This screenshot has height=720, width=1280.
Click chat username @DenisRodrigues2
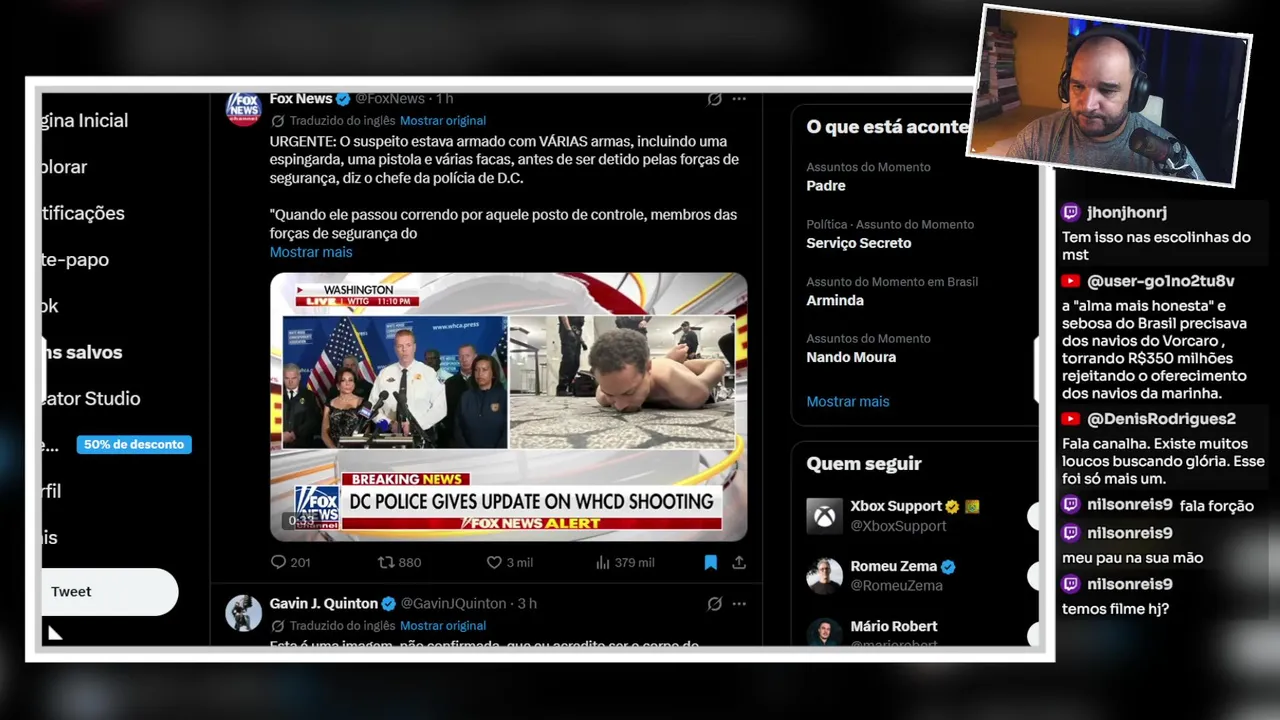coord(1162,419)
